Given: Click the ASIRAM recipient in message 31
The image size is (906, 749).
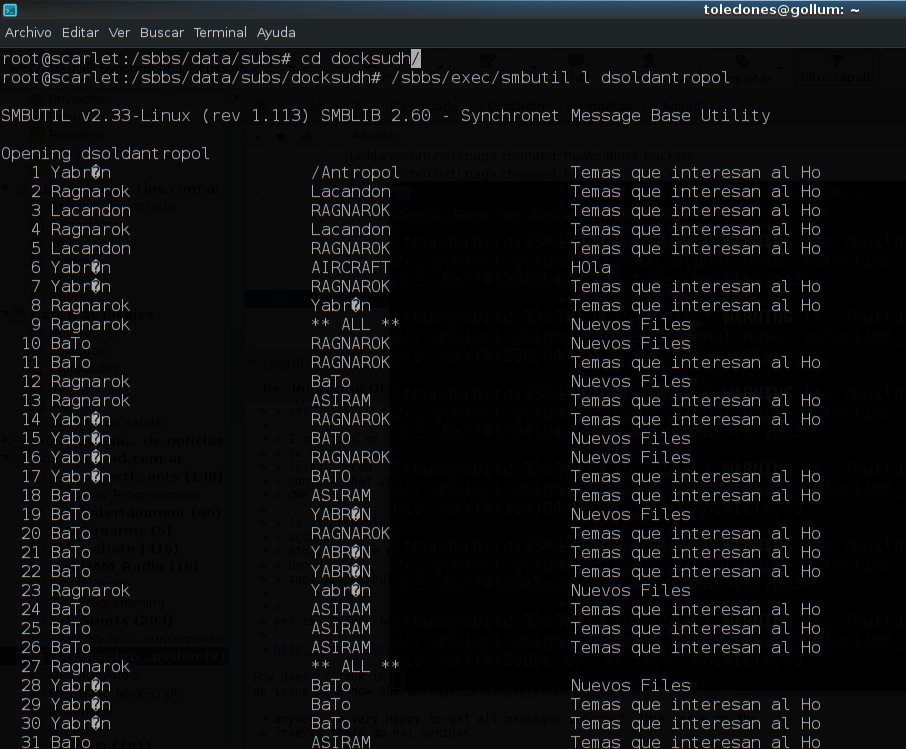Looking at the screenshot, I should point(340,742).
